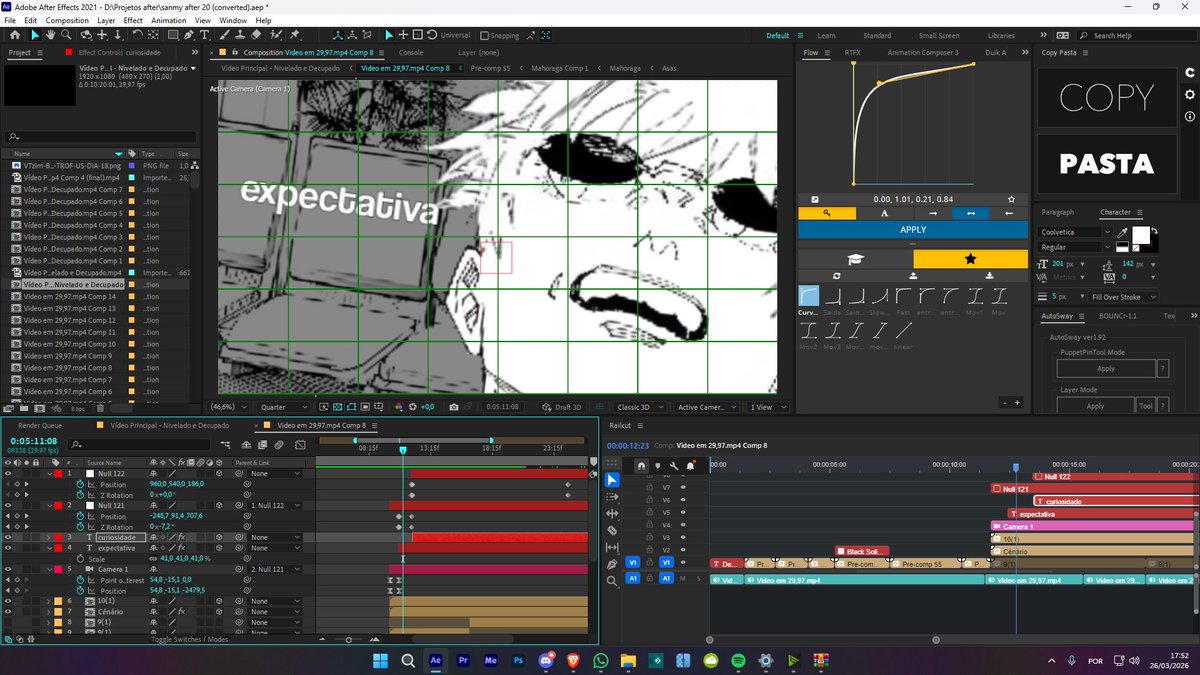The height and width of the screenshot is (675, 1200).
Task: Toggle visibility of Camera 1 layer
Action: click(8, 569)
